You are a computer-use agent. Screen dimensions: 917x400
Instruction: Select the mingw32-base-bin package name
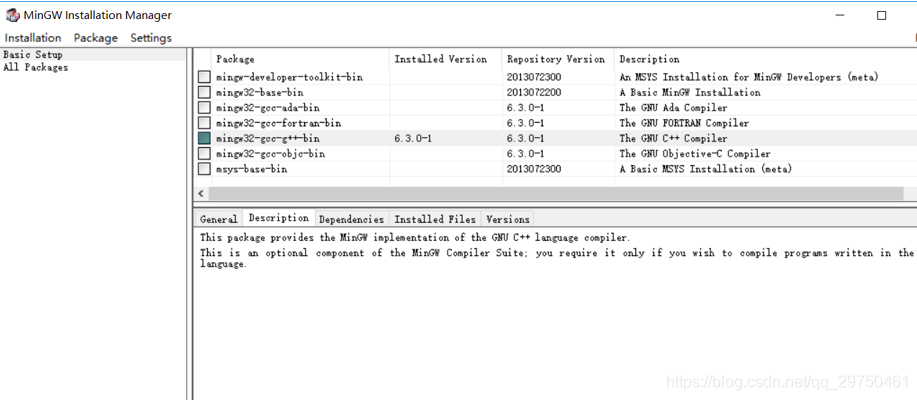coord(260,92)
